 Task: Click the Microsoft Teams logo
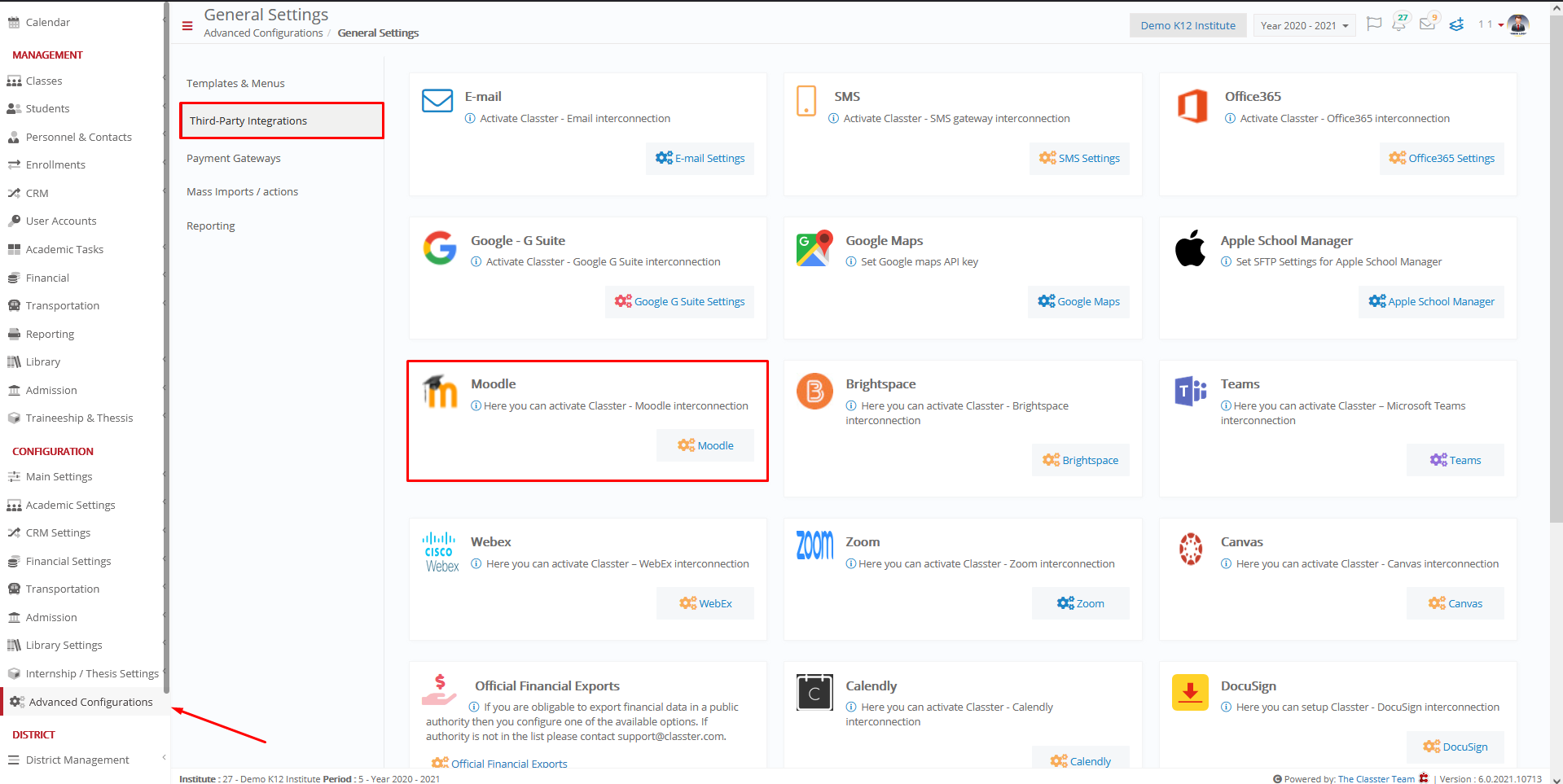point(1190,392)
